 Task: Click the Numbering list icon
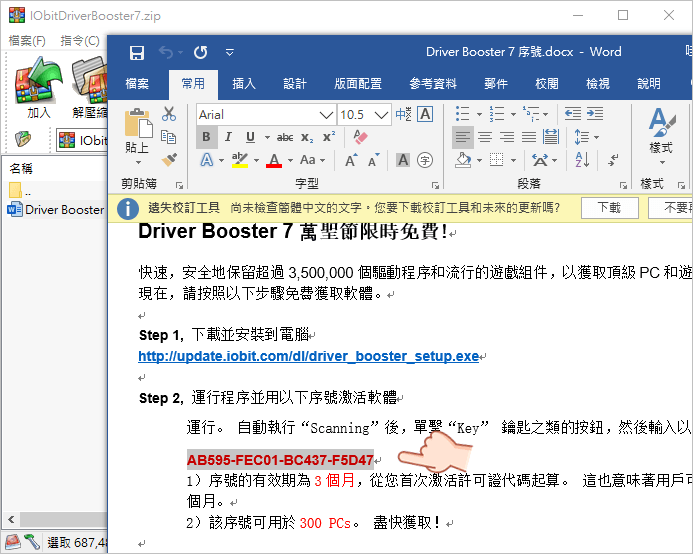click(497, 114)
